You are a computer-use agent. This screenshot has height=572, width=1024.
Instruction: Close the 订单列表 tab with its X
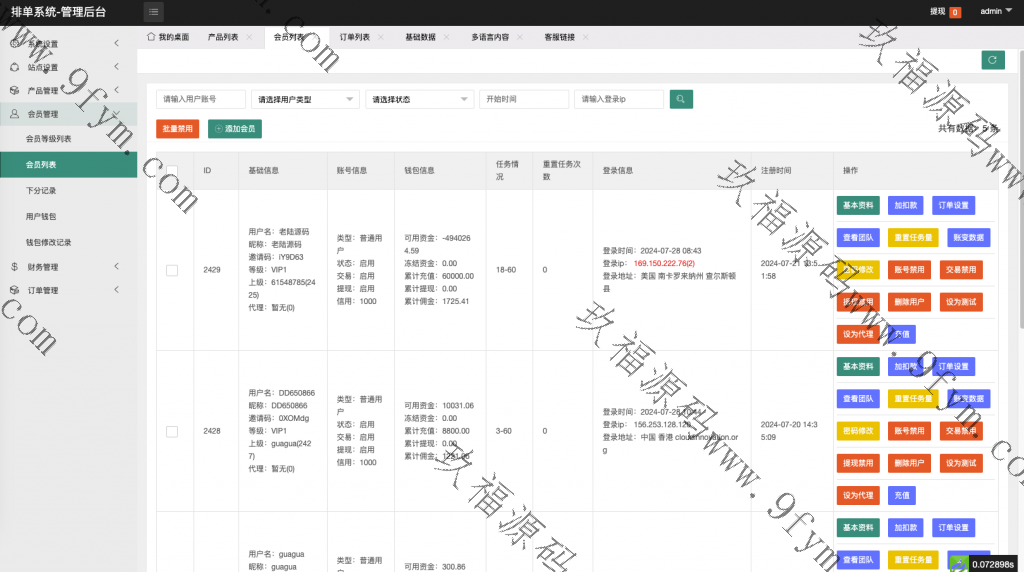coord(380,37)
